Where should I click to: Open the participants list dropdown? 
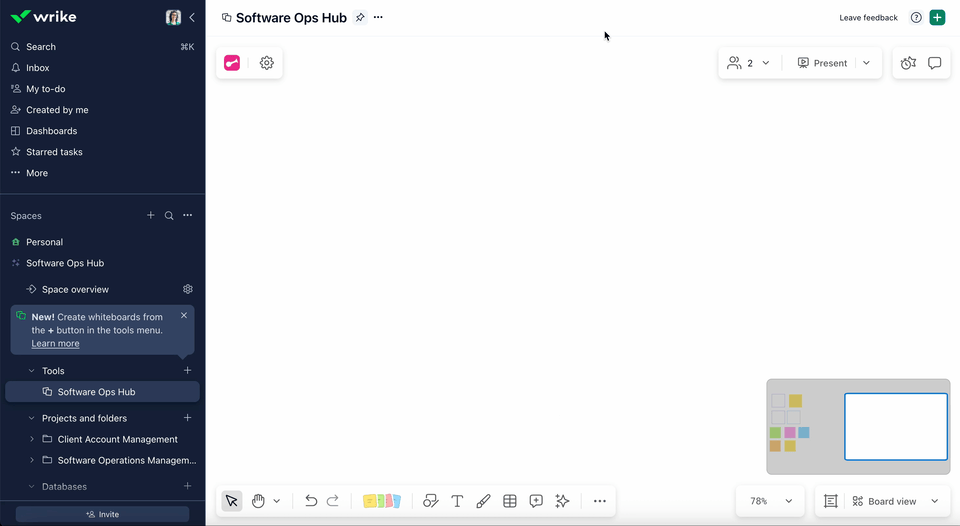click(748, 63)
